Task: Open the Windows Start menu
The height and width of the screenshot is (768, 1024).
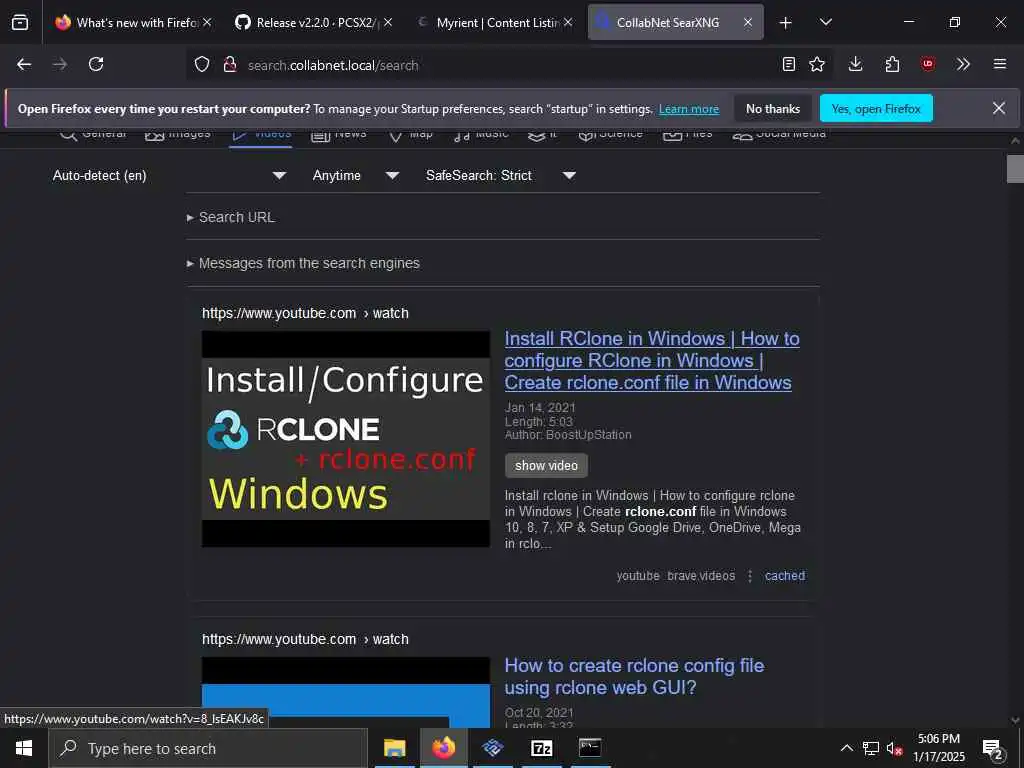Action: pyautogui.click(x=24, y=748)
